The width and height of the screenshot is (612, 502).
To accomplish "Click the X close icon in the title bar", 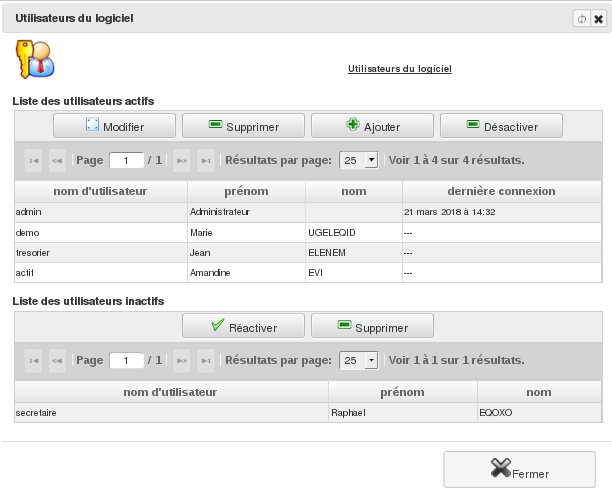I will coord(598,19).
